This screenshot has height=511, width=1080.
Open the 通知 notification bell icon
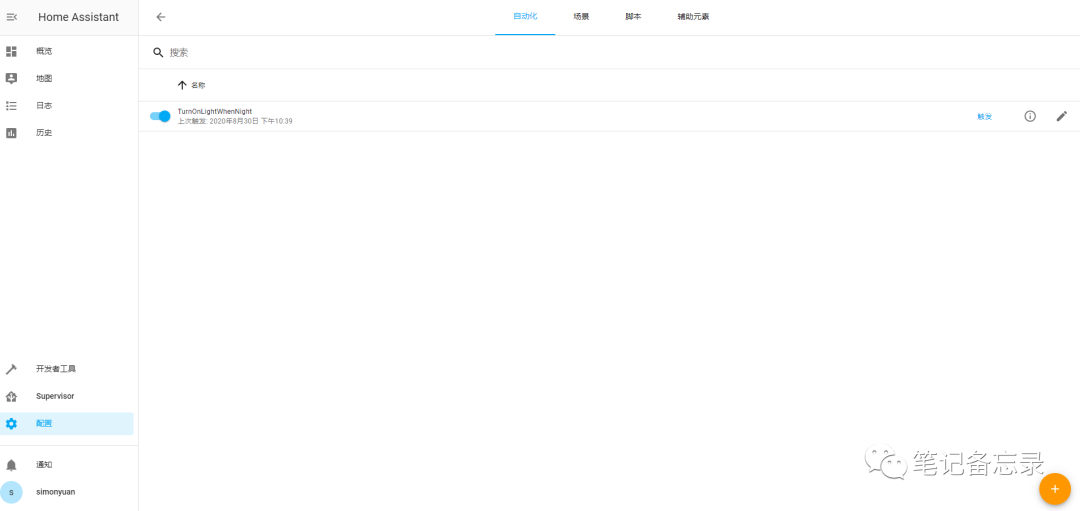(x=11, y=465)
